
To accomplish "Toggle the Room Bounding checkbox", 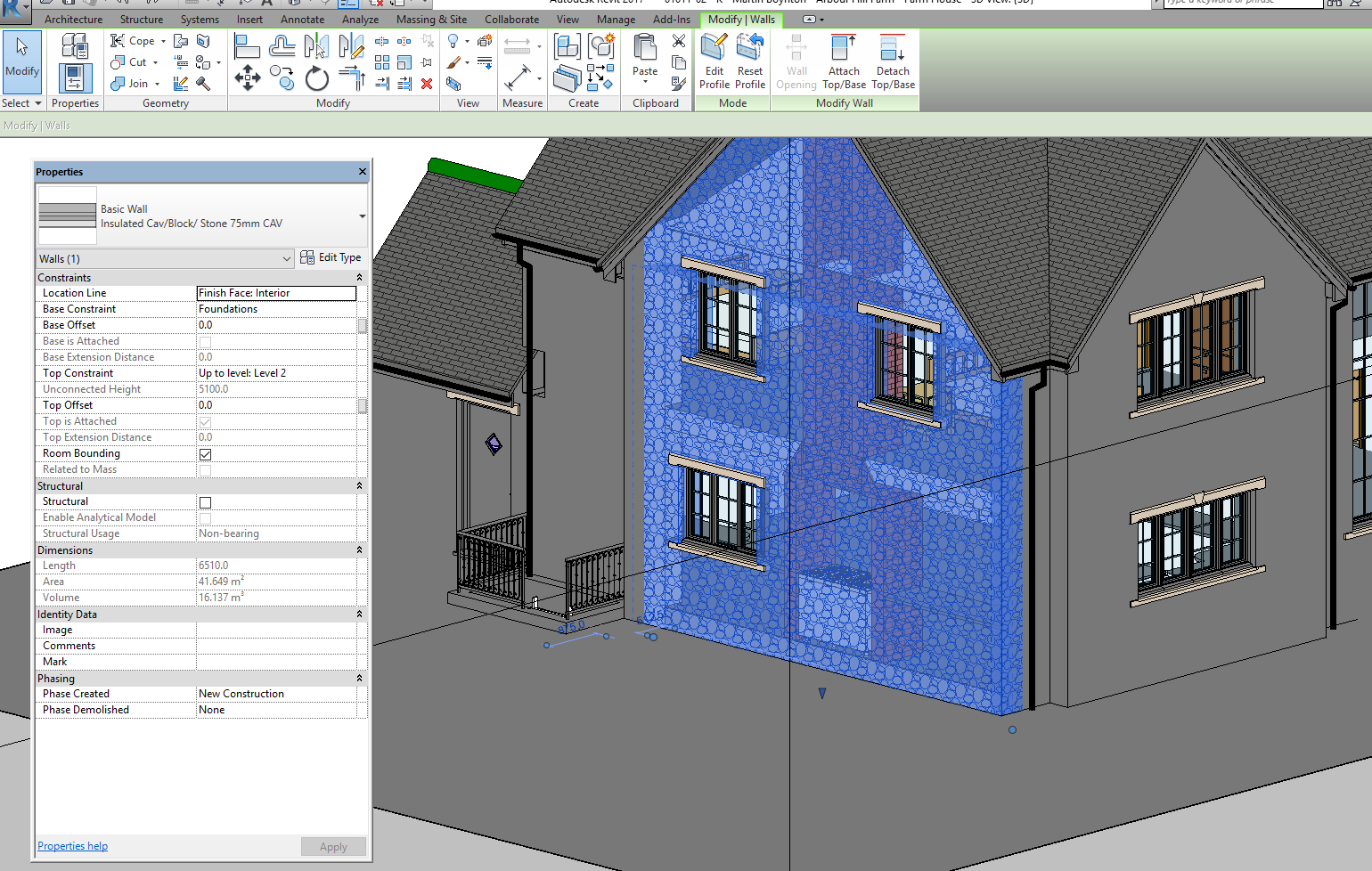I will (x=205, y=454).
